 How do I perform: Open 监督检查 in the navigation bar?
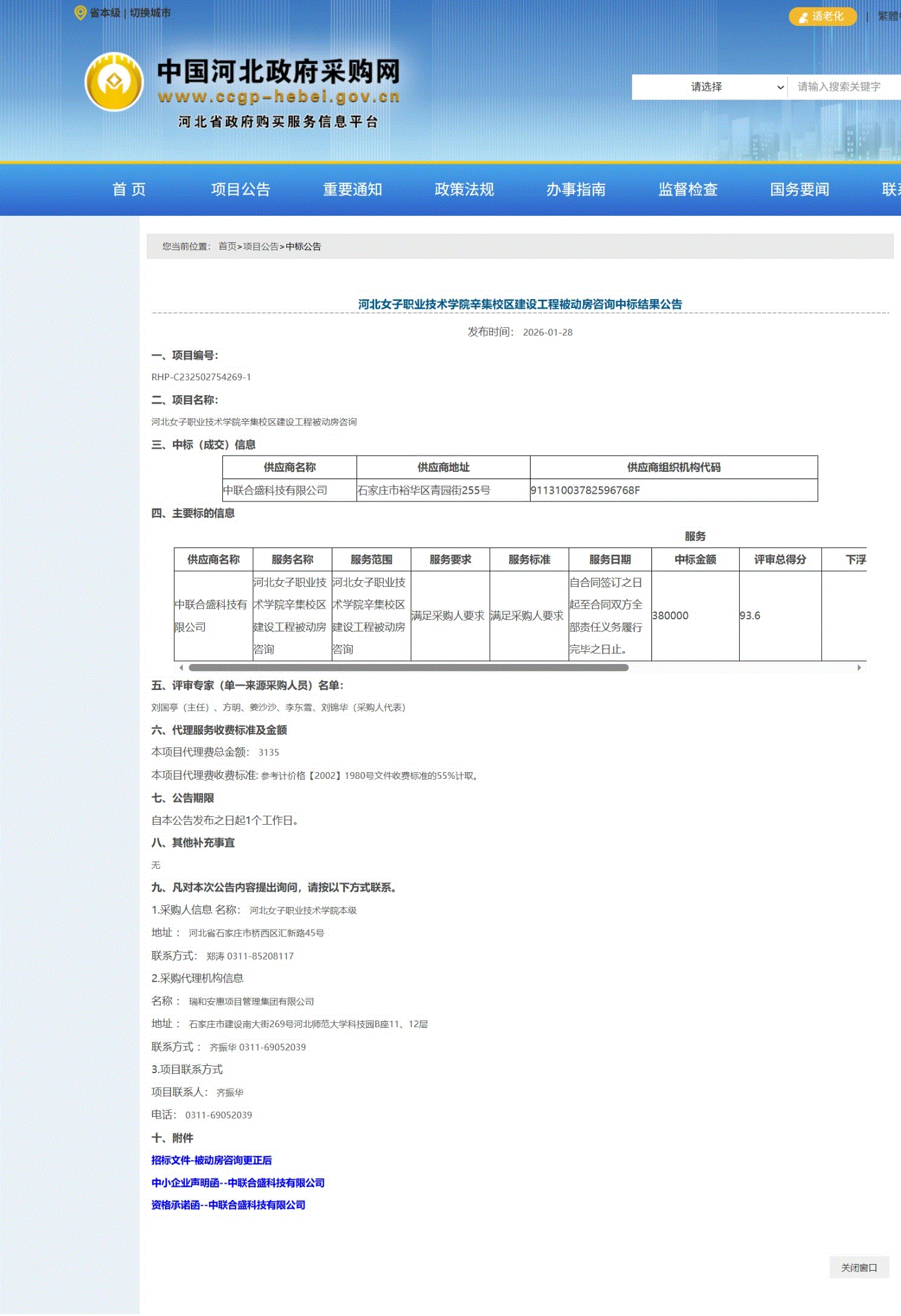(688, 190)
